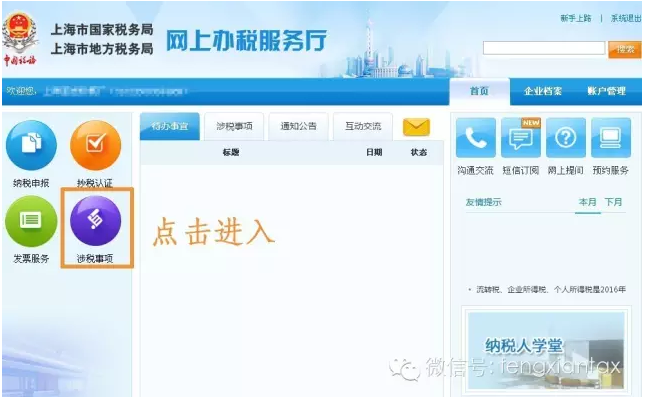Image resolution: width=647 pixels, height=397 pixels.
Task: Switch to the 涉税事项 tab
Action: point(234,126)
